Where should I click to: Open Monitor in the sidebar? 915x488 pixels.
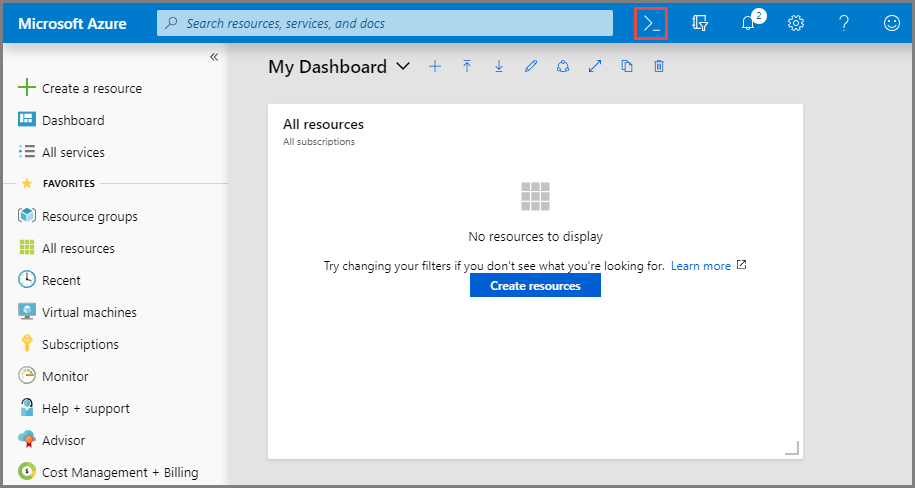(x=65, y=377)
